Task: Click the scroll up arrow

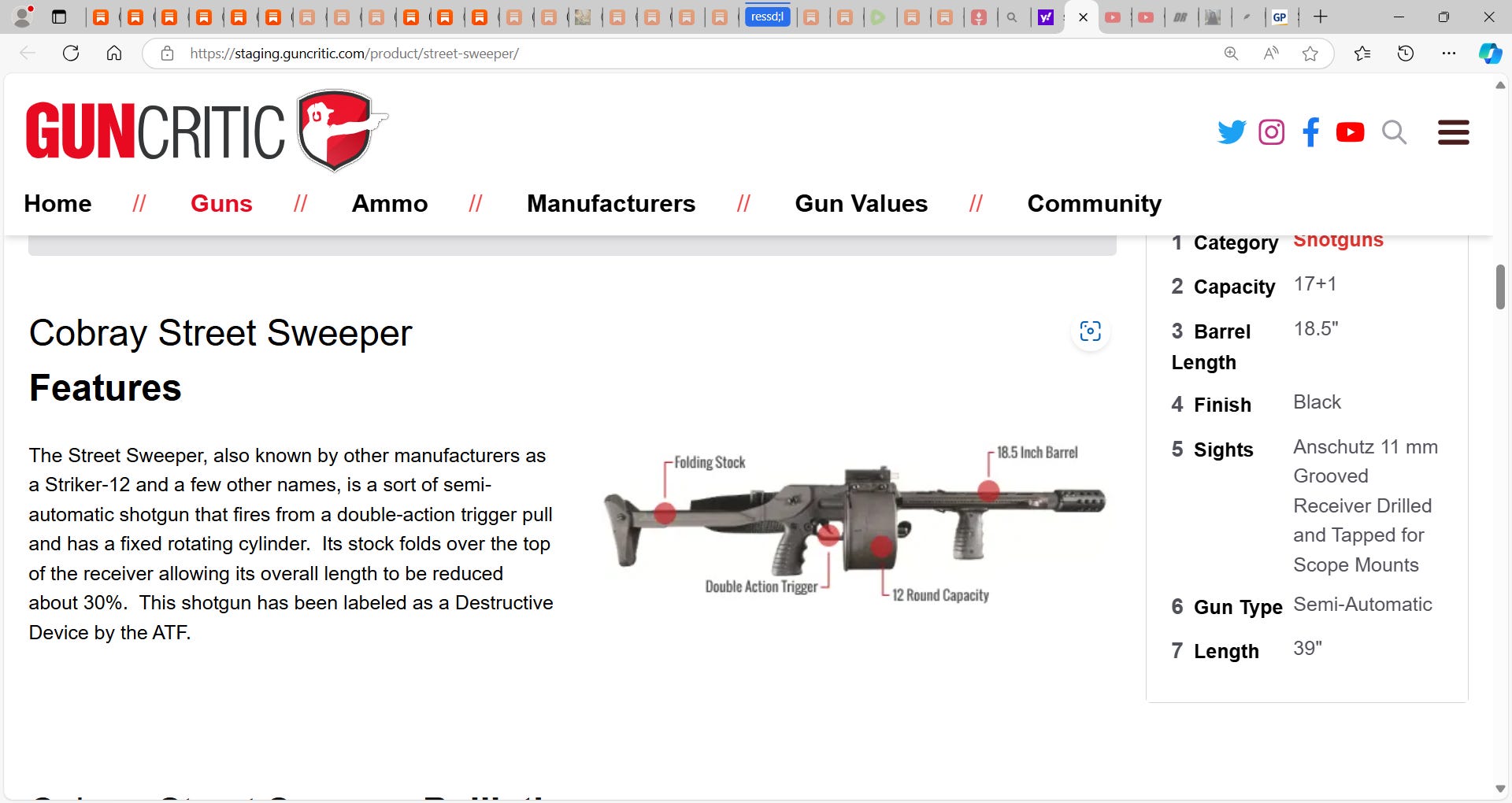Action: click(1500, 85)
